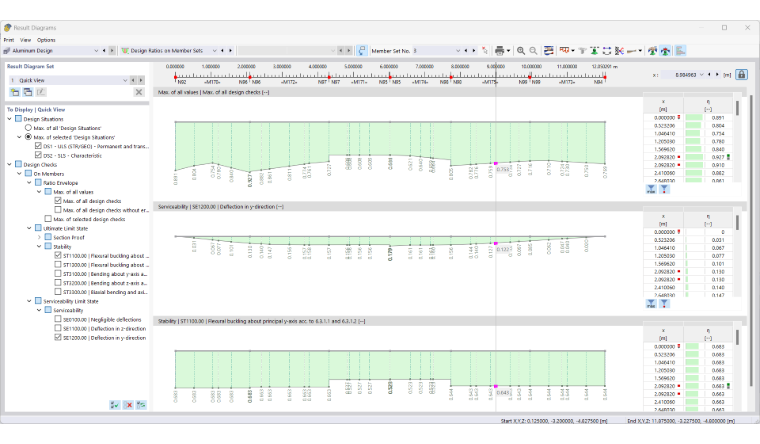760x444 pixels.
Task: Click the invert selection icon below tree
Action: [141, 405]
